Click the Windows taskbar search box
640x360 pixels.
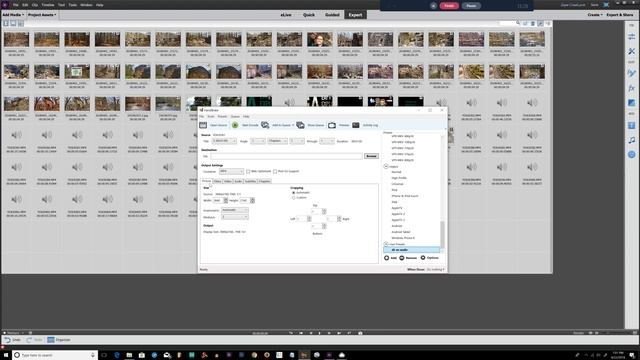coord(55,355)
